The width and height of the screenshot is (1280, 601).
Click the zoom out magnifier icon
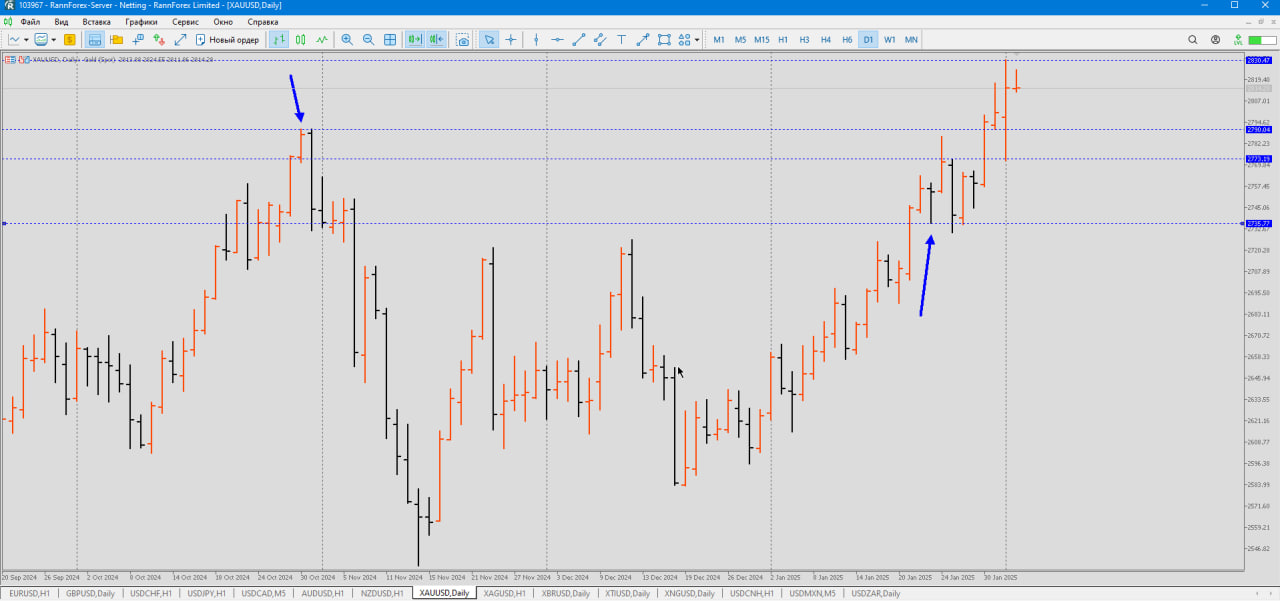(x=368, y=40)
